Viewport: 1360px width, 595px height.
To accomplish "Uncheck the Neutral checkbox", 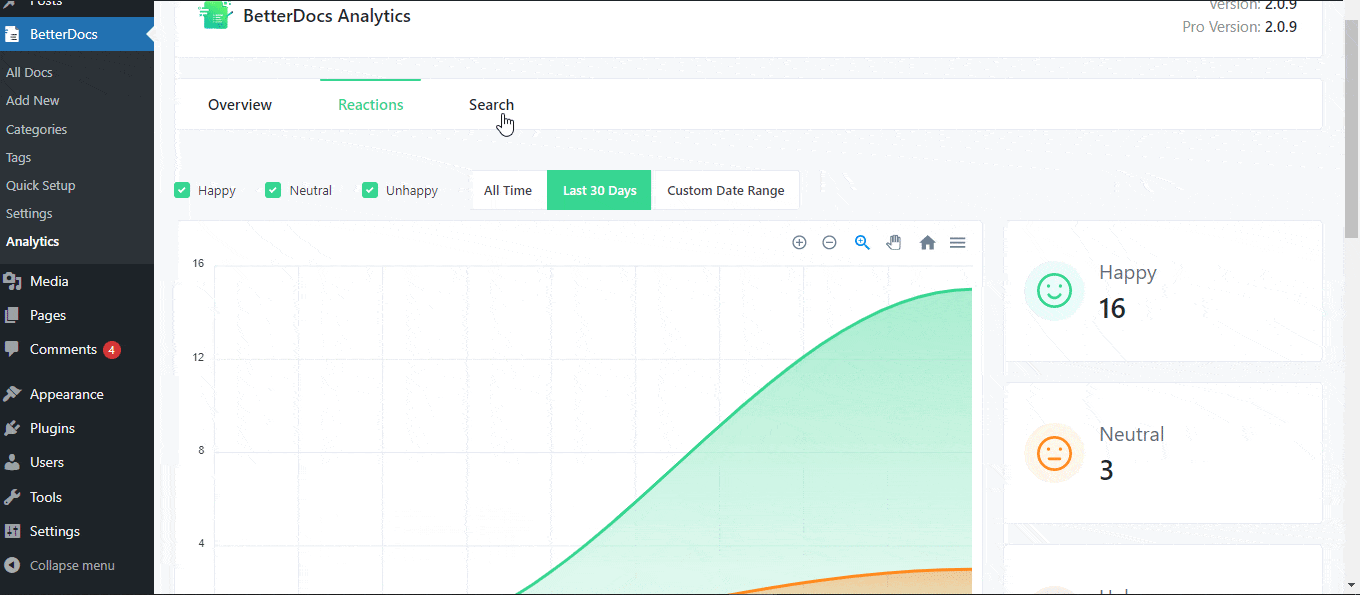I will [273, 190].
